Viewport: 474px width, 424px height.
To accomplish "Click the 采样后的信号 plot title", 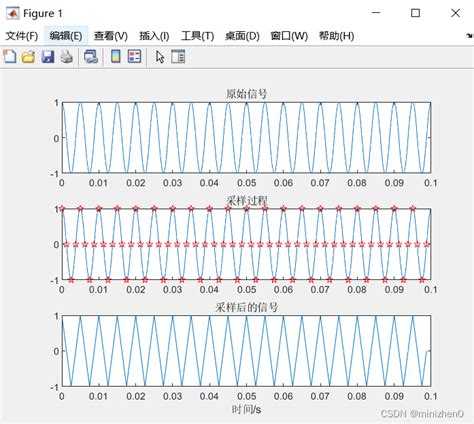I will [246, 307].
